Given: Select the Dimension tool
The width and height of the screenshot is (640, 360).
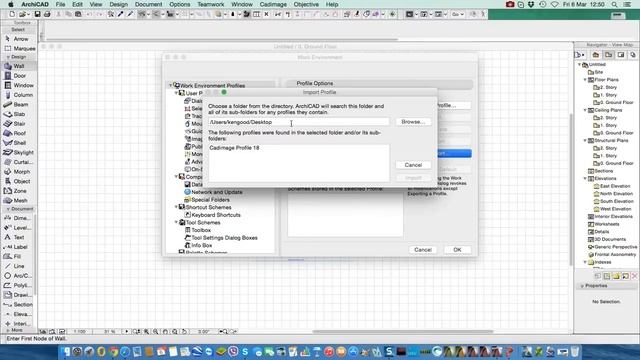Looking at the screenshot, I should pos(17,218).
